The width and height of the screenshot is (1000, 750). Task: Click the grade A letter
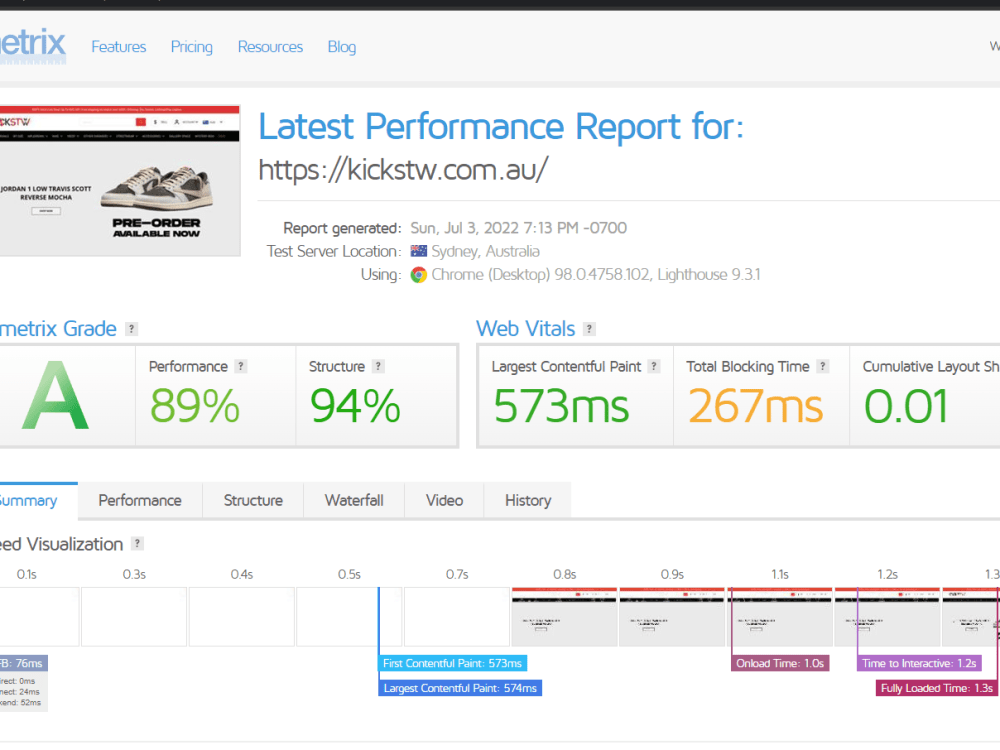(55, 396)
